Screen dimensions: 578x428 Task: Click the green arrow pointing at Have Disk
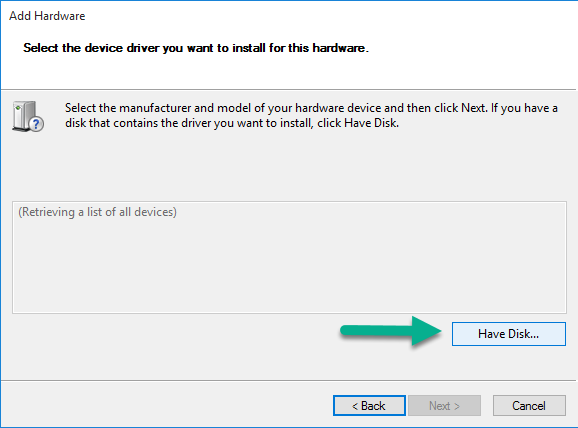pos(391,331)
